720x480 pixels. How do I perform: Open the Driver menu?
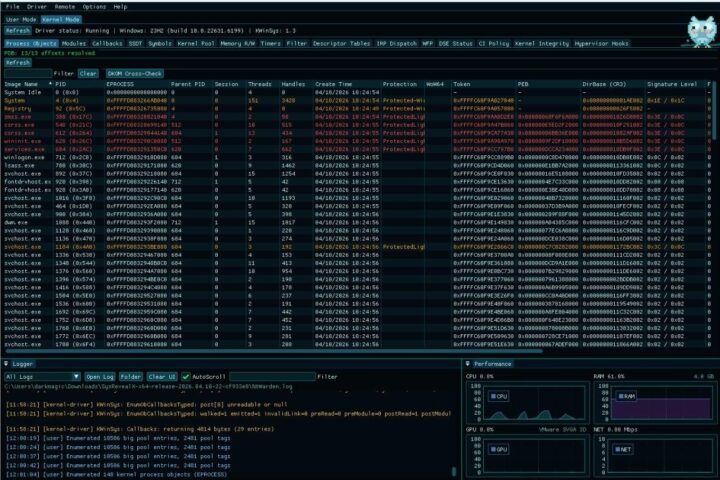(x=37, y=7)
